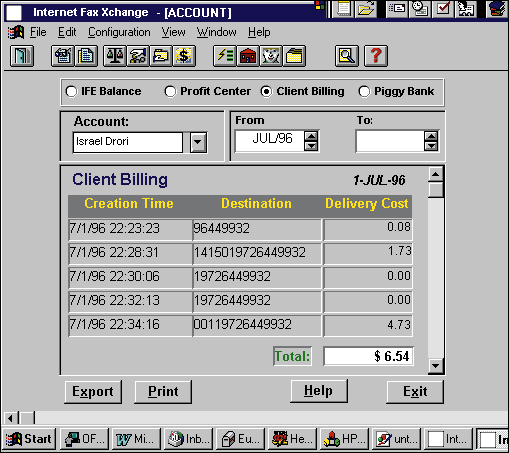The width and height of the screenshot is (509, 453).
Task: Click the magnifying glass search icon
Action: coord(347,56)
